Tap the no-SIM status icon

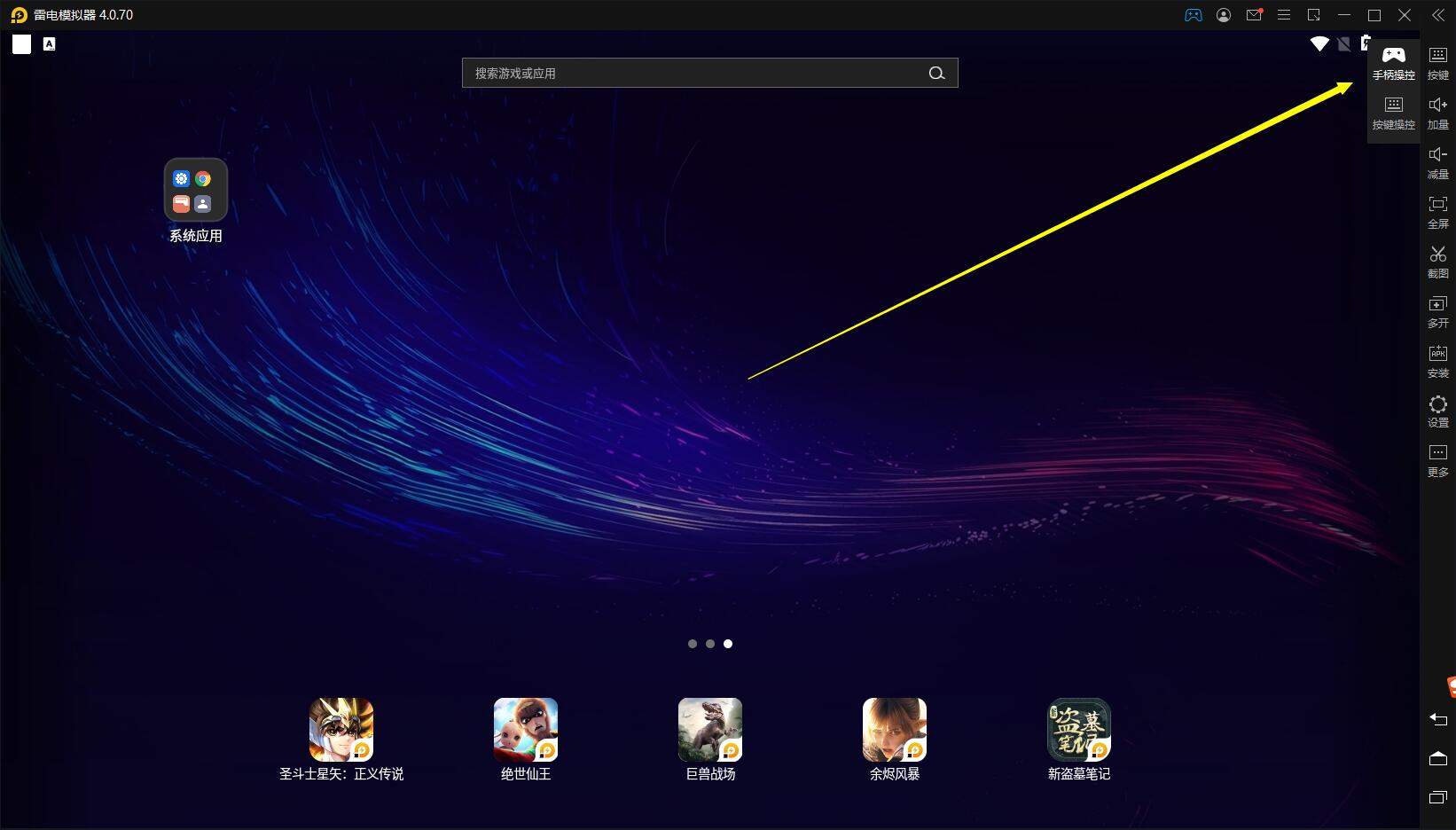pos(1344,43)
